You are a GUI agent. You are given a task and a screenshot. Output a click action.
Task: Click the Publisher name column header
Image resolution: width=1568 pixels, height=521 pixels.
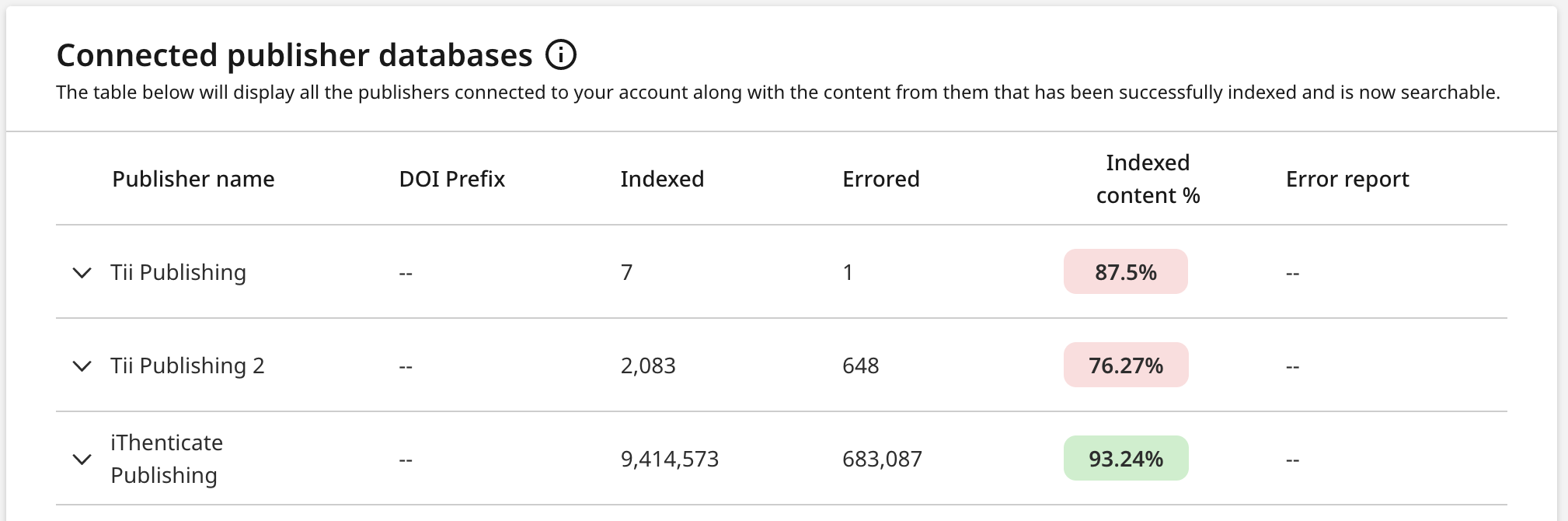pos(193,179)
